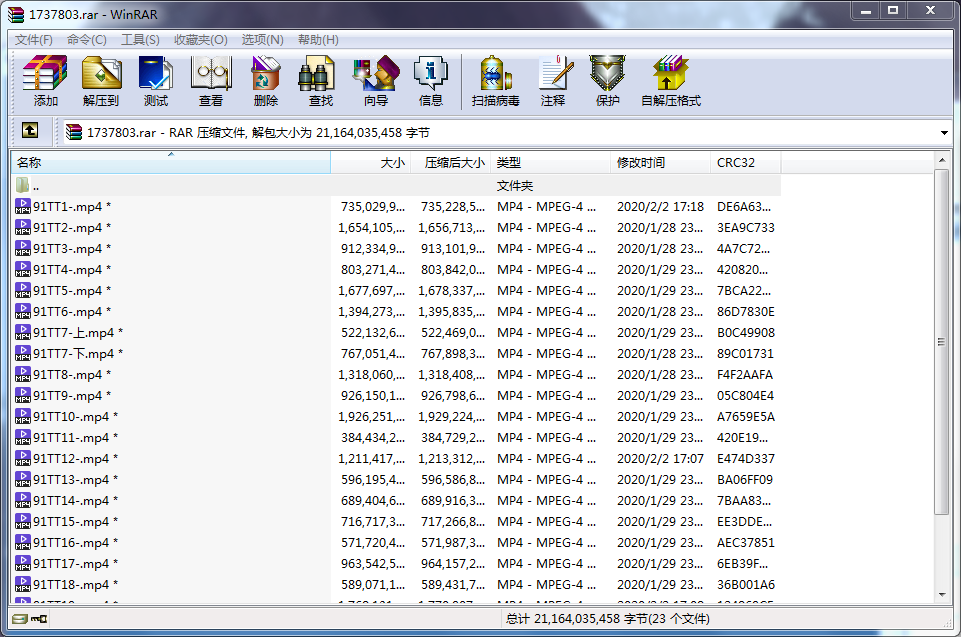The height and width of the screenshot is (637, 961).
Task: Click the WinRAR title bar books icon
Action: pos(16,14)
